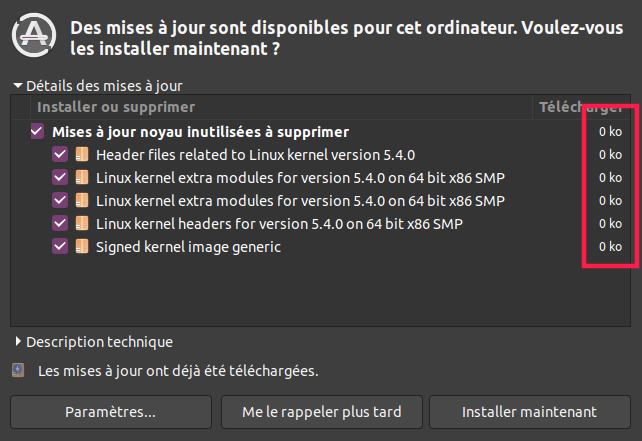This screenshot has width=642, height=441.
Task: Expand the Description technique section
Action: 18,342
